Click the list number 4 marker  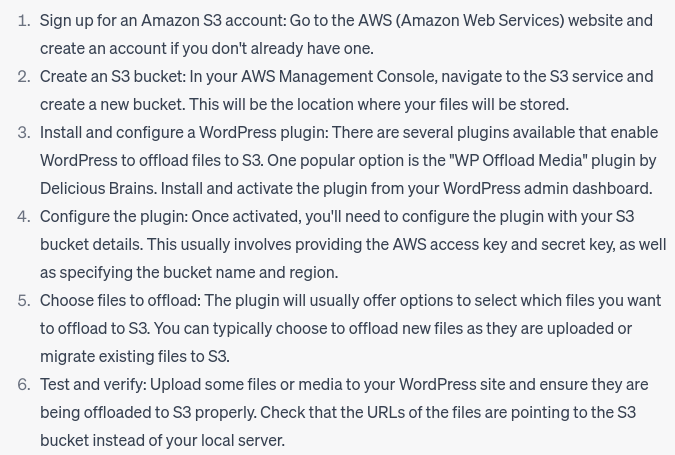tap(25, 217)
